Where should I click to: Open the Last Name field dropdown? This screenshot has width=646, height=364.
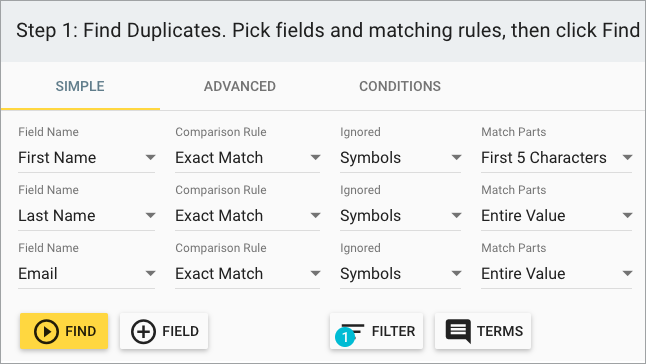click(87, 216)
